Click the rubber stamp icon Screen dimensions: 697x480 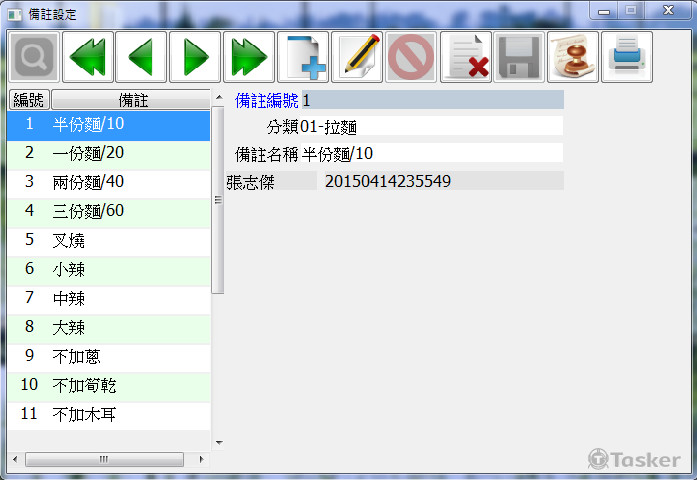[x=573, y=57]
